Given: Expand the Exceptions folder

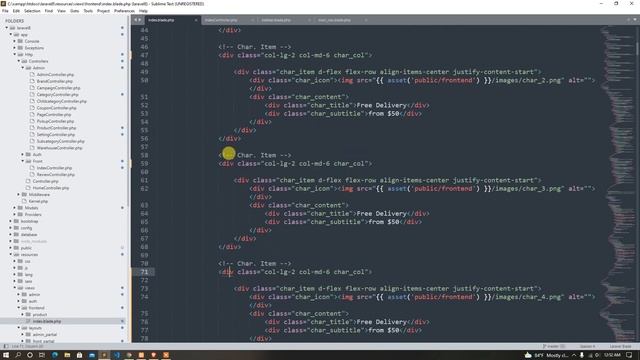Looking at the screenshot, I should click(15, 48).
